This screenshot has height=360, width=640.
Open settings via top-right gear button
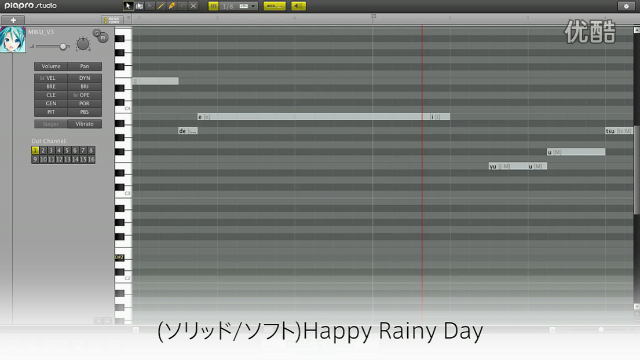click(626, 6)
